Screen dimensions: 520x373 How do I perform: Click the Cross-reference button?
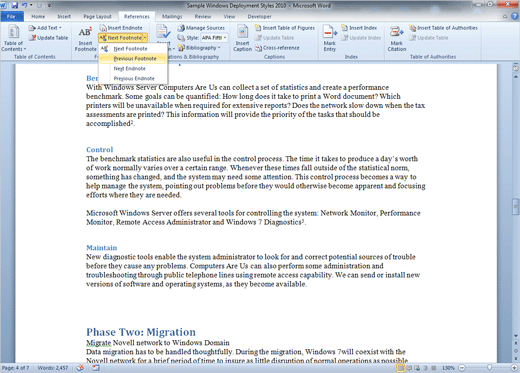point(277,48)
